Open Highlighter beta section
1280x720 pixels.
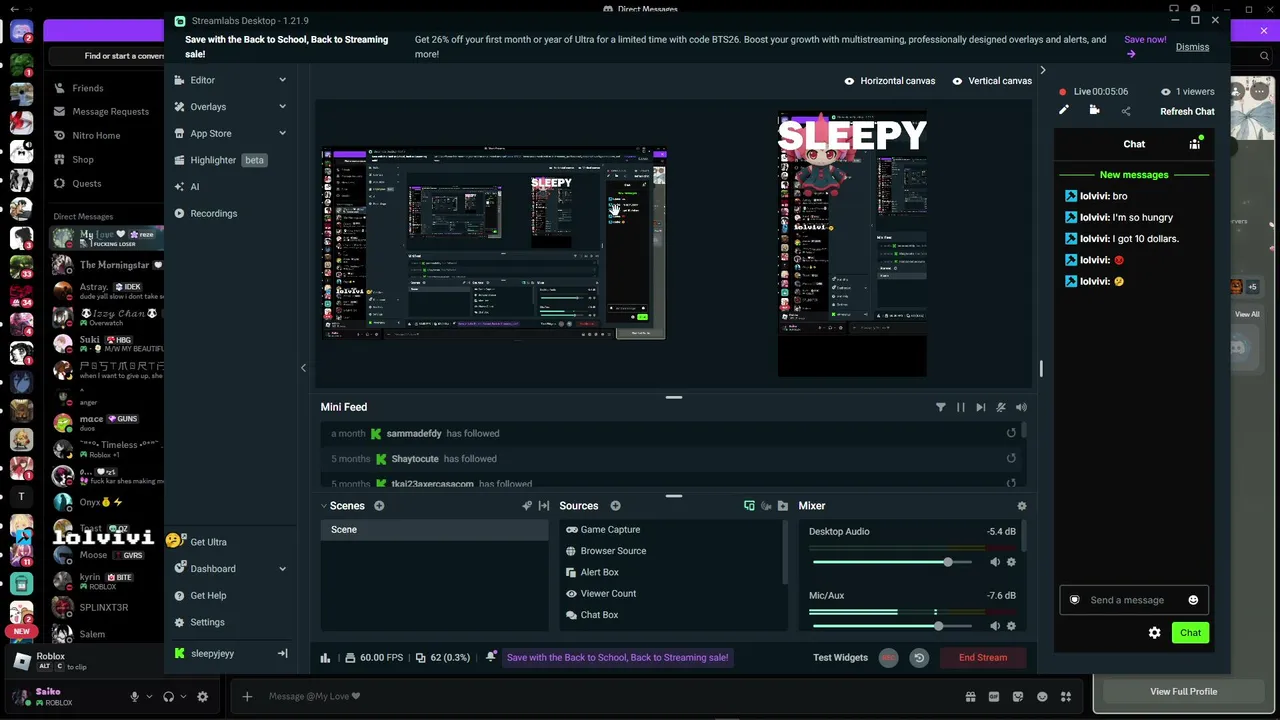point(220,160)
